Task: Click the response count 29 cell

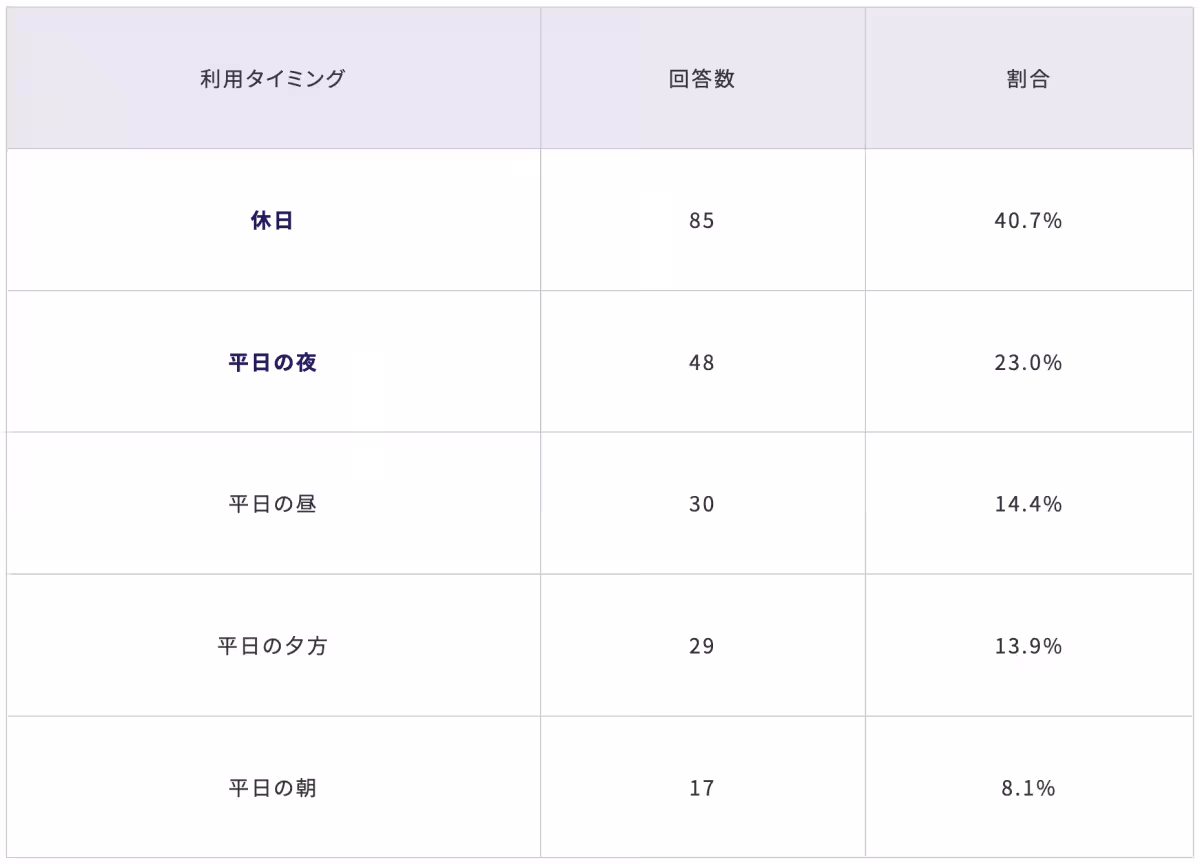Action: [703, 646]
